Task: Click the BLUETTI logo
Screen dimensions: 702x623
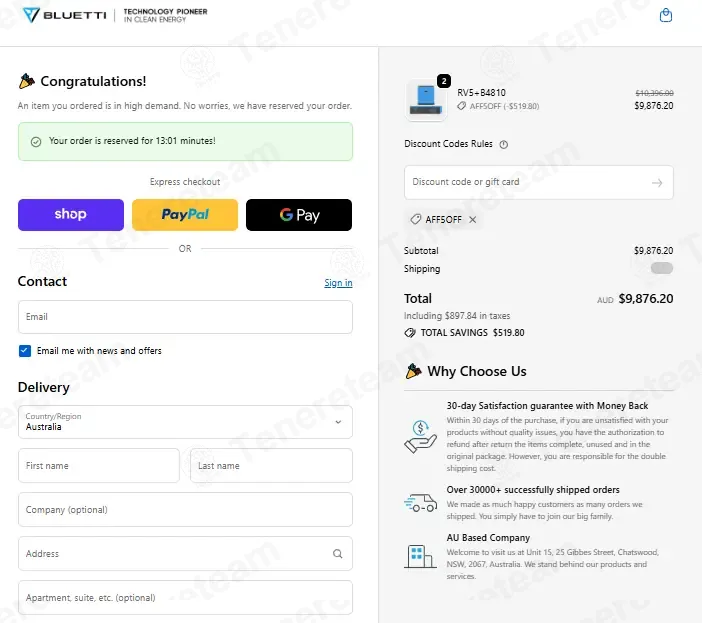Action: point(65,15)
